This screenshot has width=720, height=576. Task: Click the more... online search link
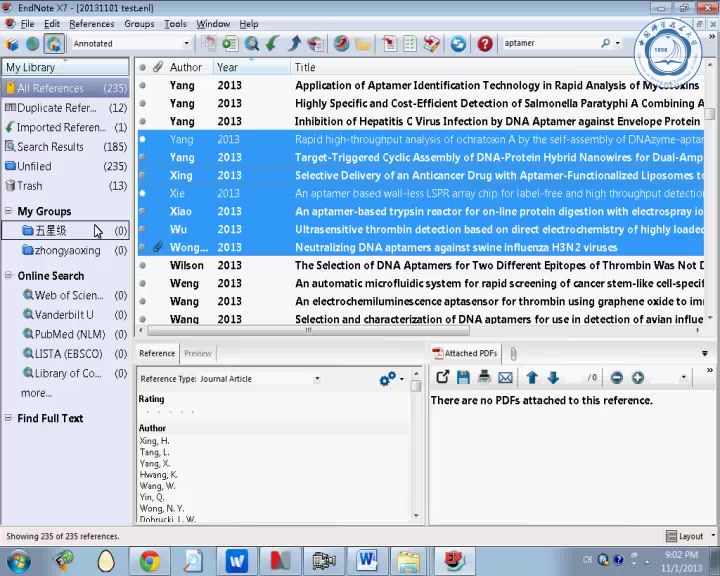click(36, 393)
